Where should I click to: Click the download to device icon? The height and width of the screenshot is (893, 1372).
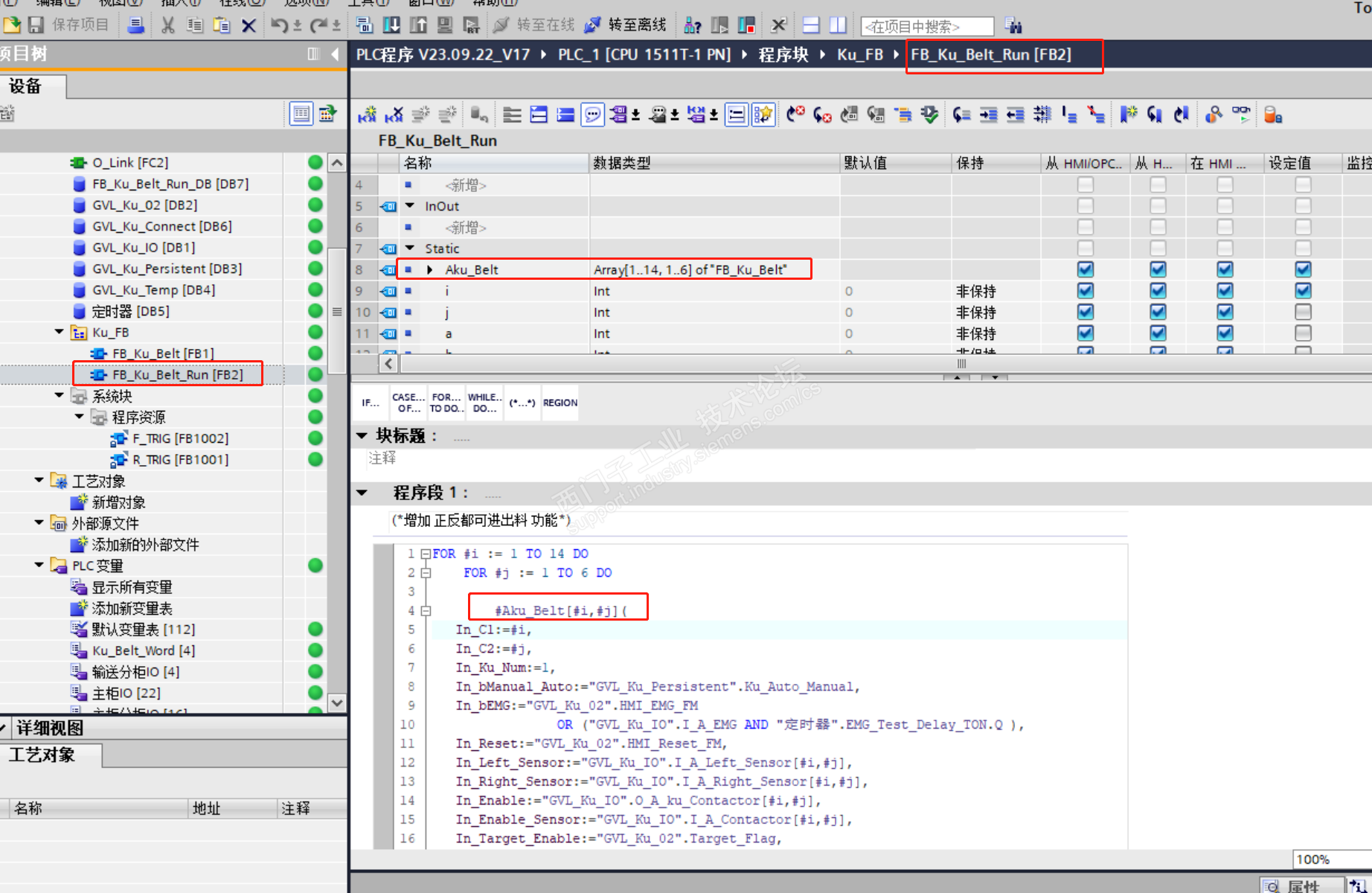391,25
